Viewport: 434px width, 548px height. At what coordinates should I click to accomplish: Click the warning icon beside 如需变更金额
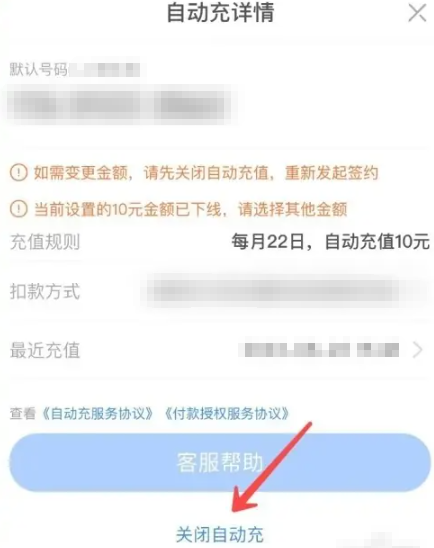[x=19, y=173]
